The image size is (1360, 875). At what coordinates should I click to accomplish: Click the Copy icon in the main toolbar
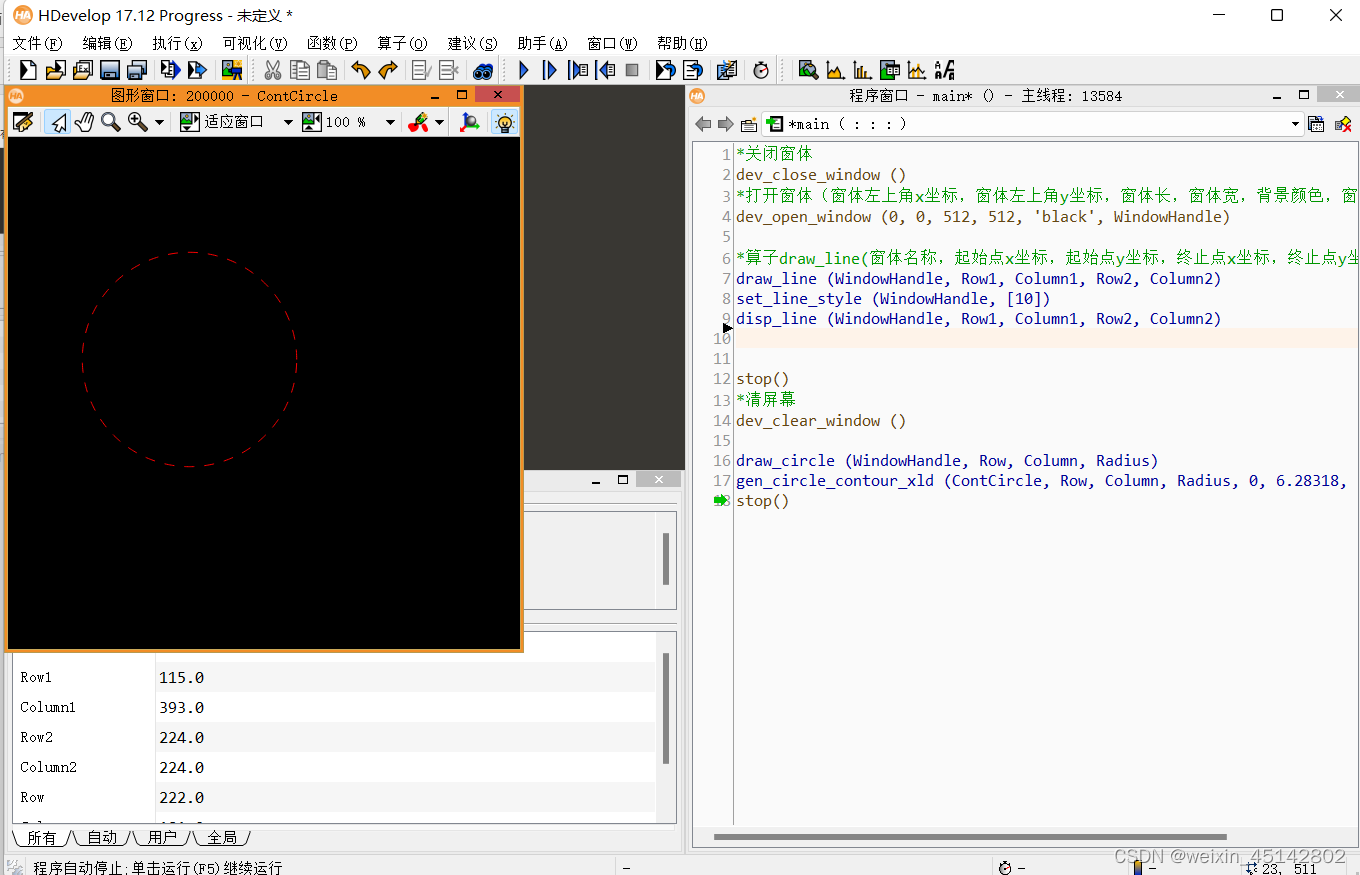(299, 70)
